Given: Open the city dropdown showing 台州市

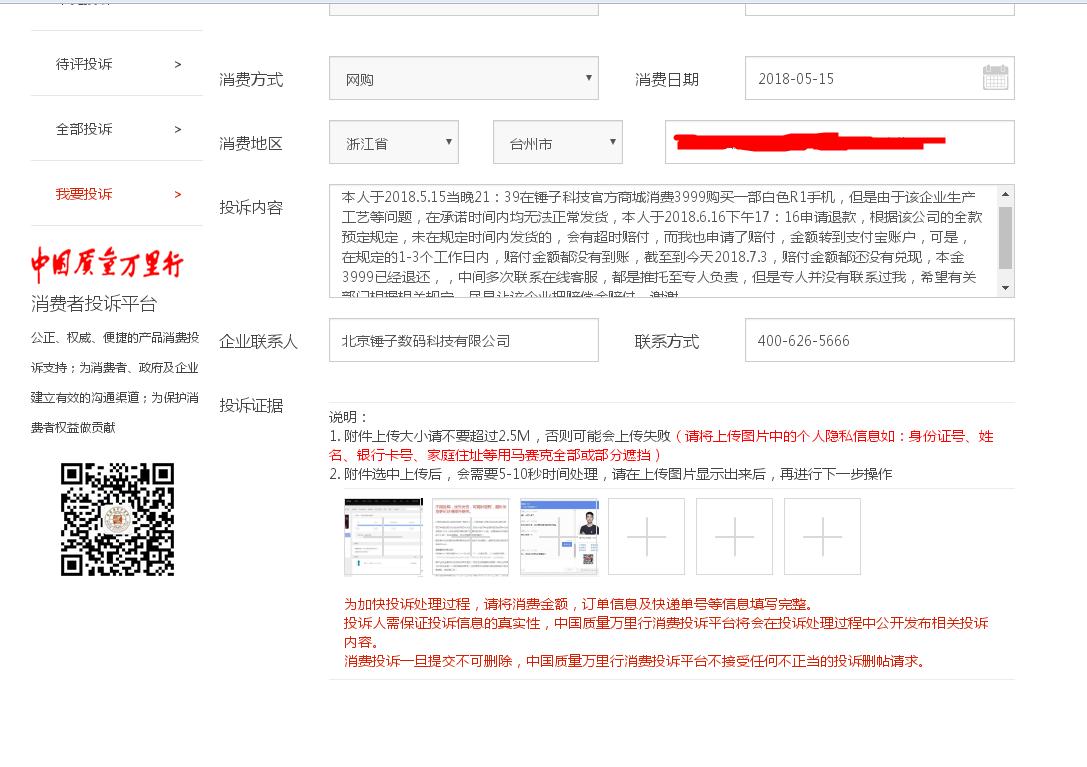Looking at the screenshot, I should pos(558,142).
